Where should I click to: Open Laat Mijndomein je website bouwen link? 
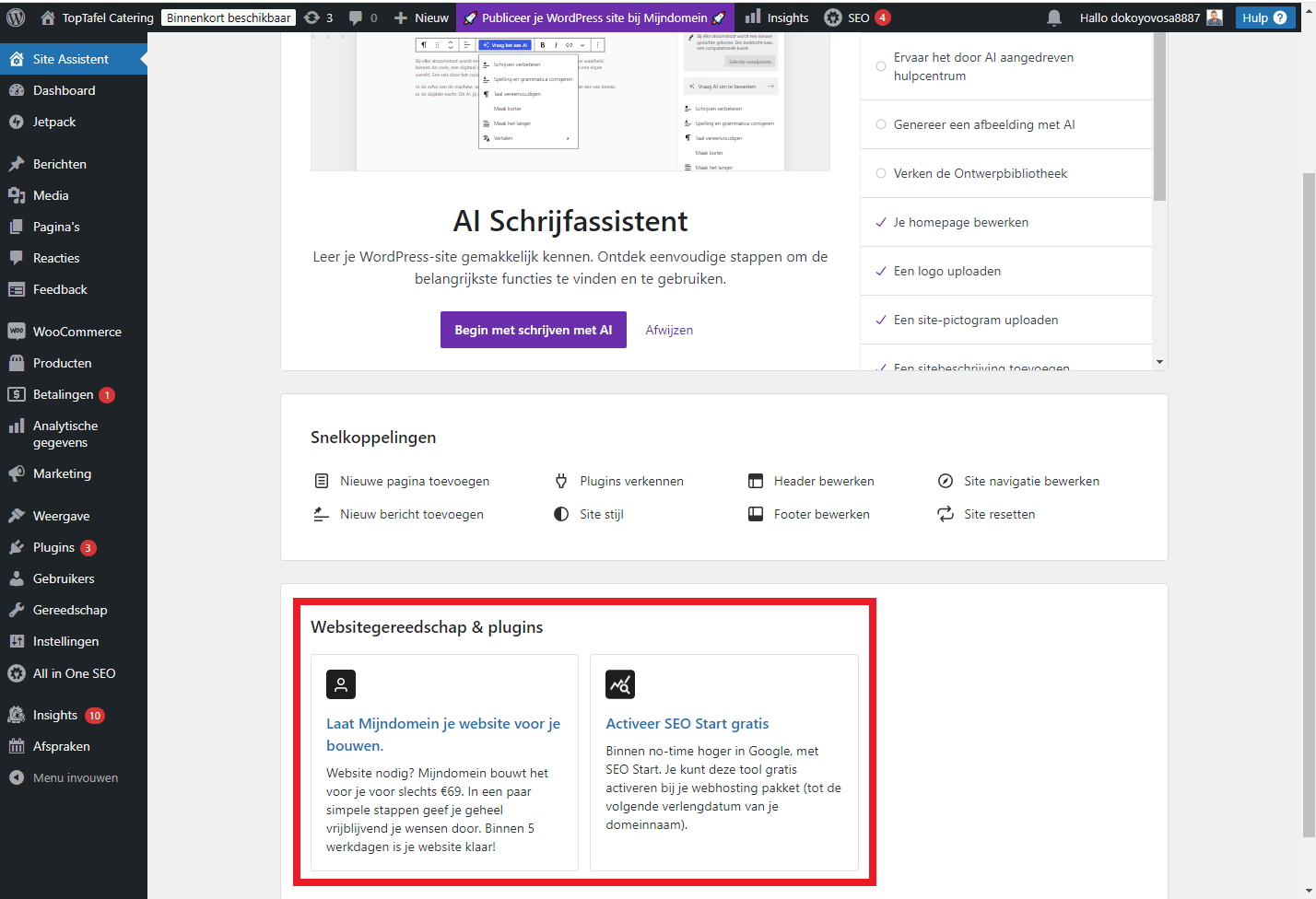[x=443, y=734]
